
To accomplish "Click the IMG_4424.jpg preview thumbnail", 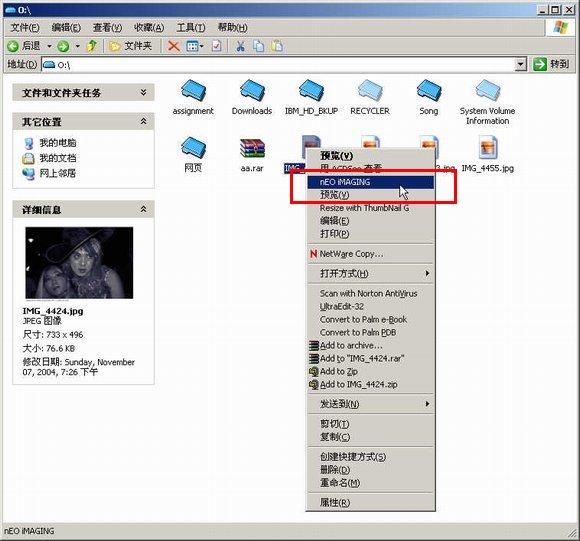I will click(79, 263).
